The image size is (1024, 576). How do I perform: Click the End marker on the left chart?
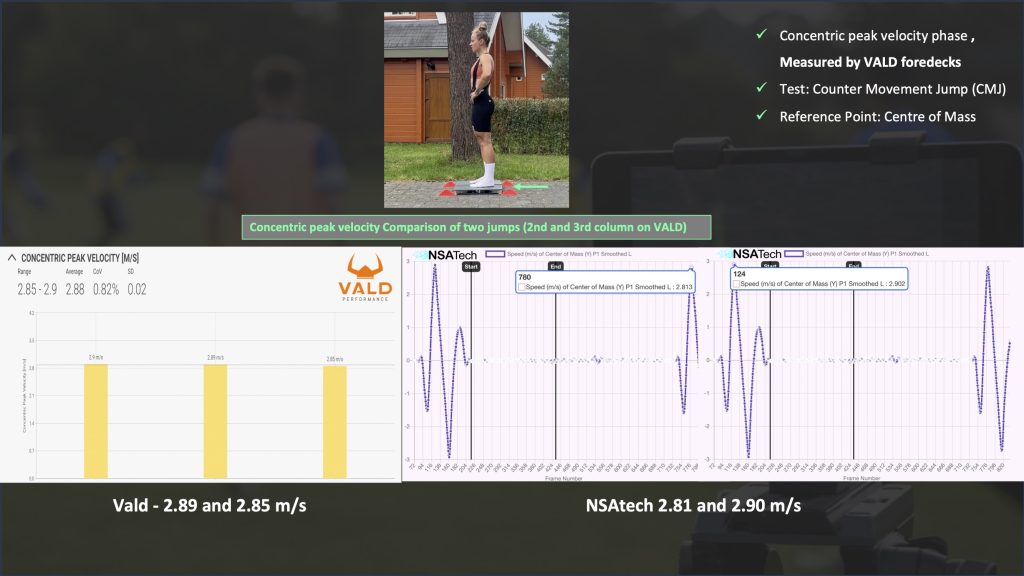(x=555, y=267)
